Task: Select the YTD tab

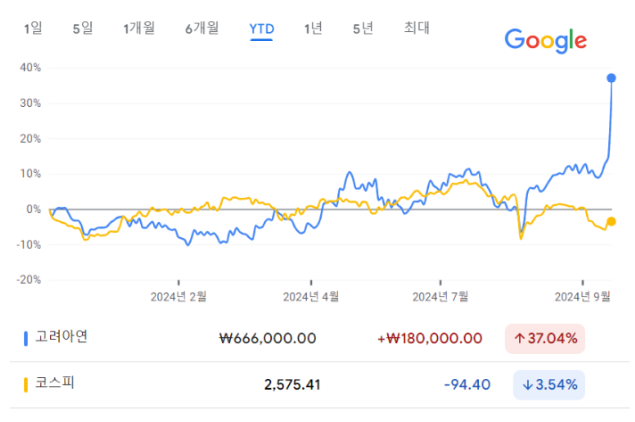Action: [262, 29]
